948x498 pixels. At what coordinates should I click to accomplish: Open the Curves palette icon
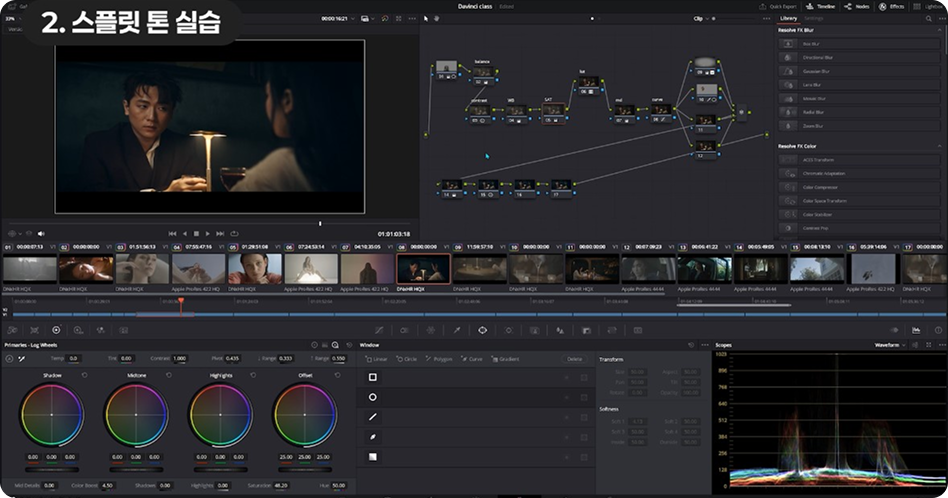[x=378, y=329]
